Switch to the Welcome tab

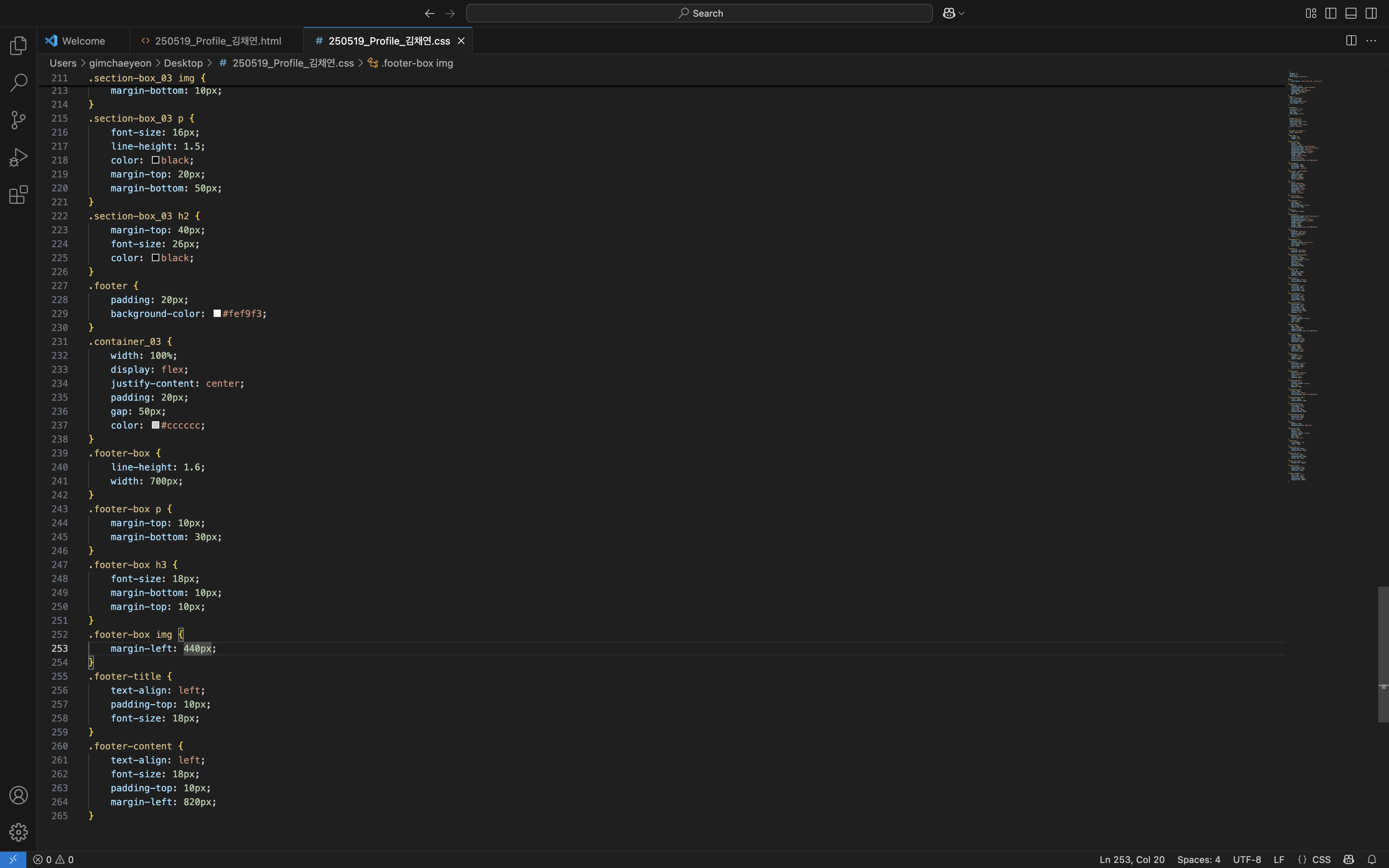83,41
